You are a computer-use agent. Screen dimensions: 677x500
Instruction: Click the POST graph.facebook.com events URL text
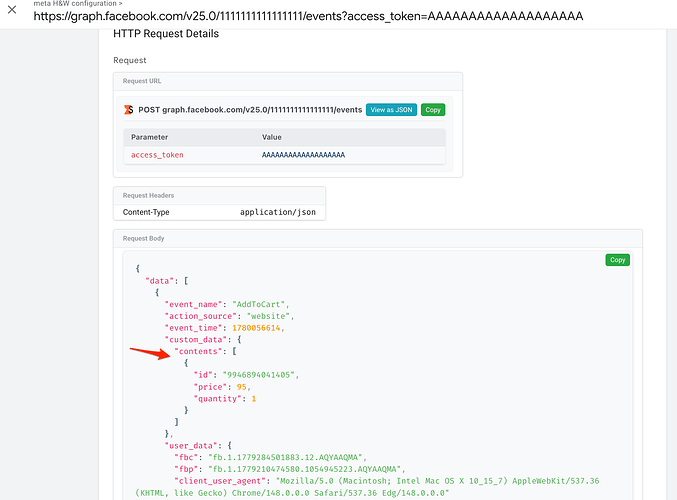coord(250,110)
